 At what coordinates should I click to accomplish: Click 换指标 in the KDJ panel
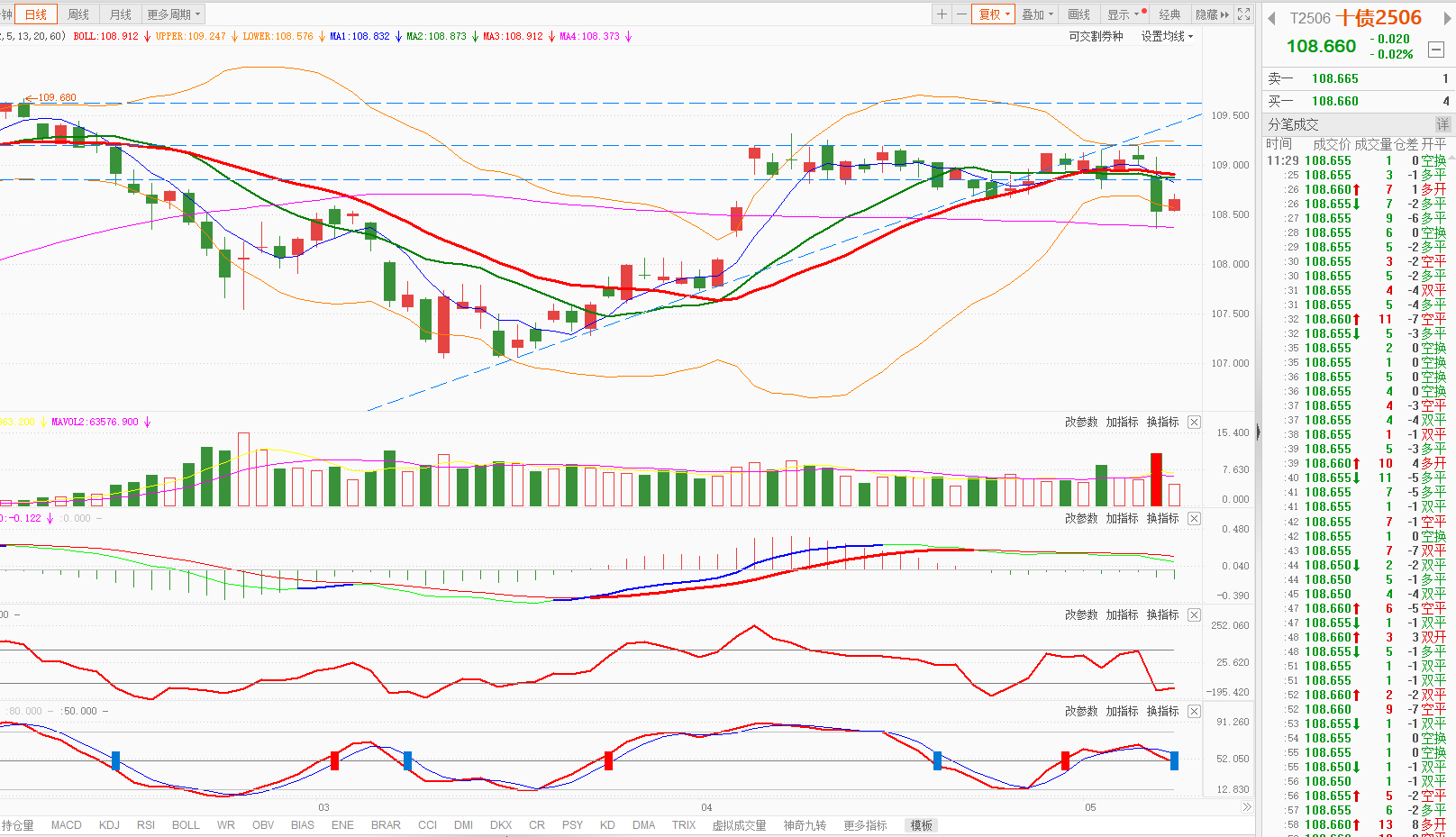[x=1162, y=711]
